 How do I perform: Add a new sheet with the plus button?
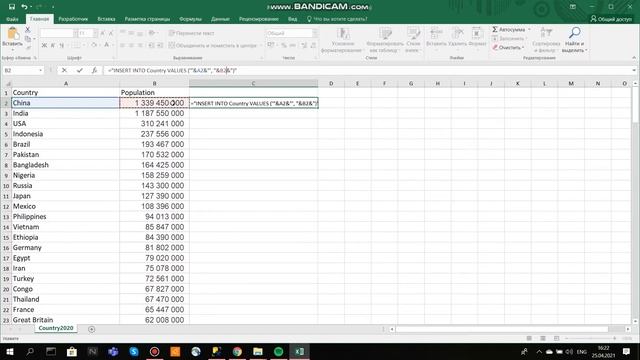pos(91,329)
